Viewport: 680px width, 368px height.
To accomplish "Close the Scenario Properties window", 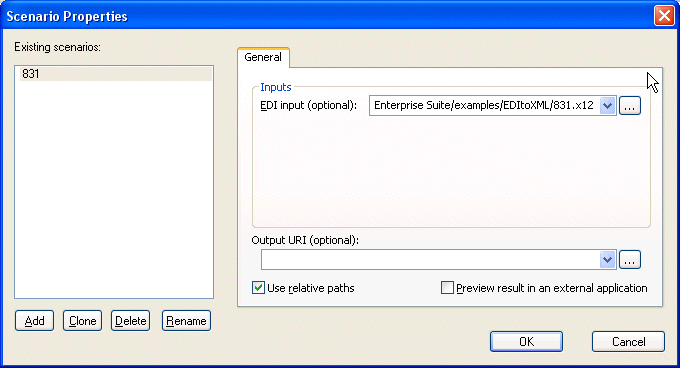I will pos(664,16).
